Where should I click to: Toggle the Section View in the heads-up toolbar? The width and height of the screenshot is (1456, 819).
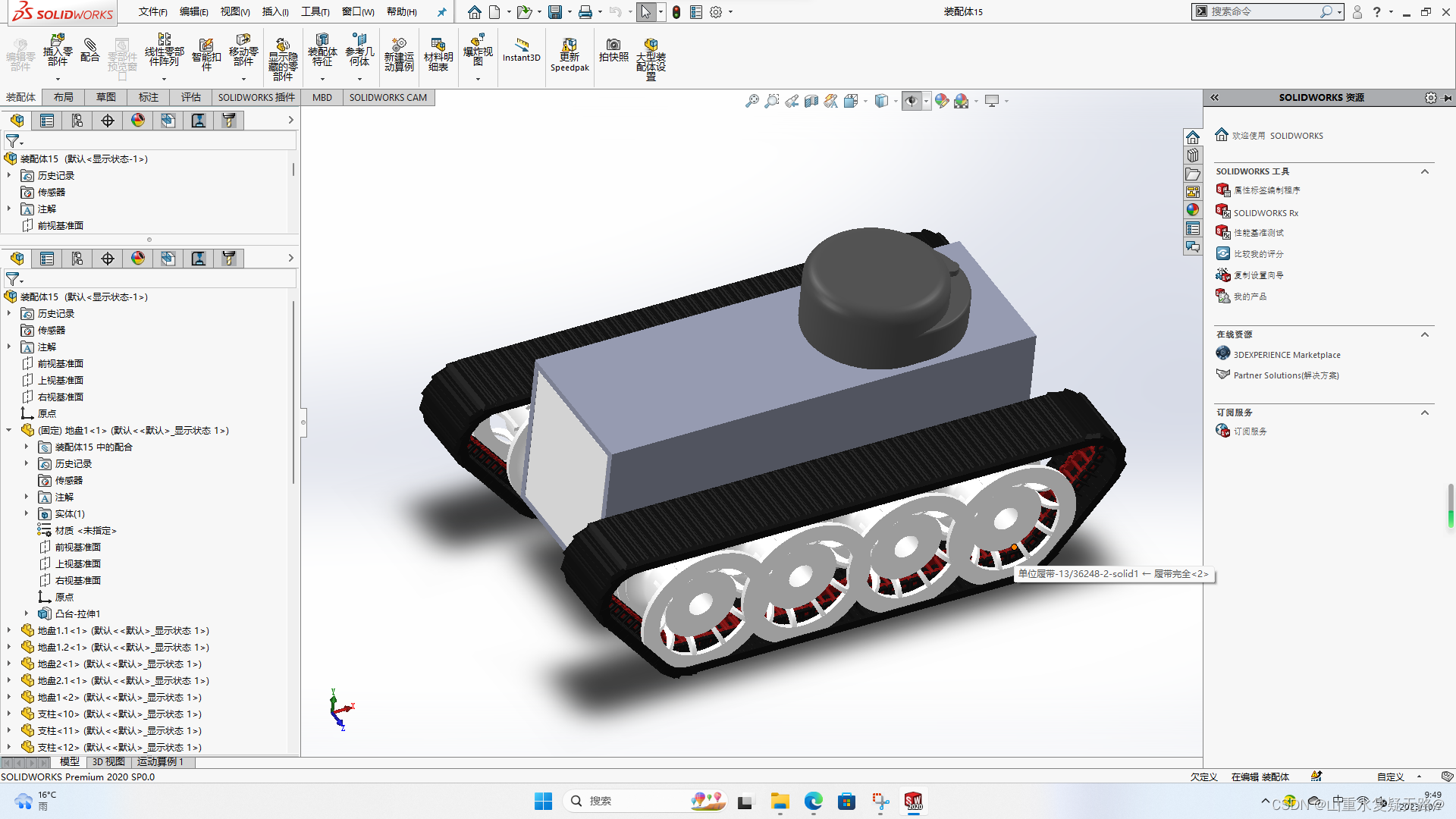coord(811,100)
